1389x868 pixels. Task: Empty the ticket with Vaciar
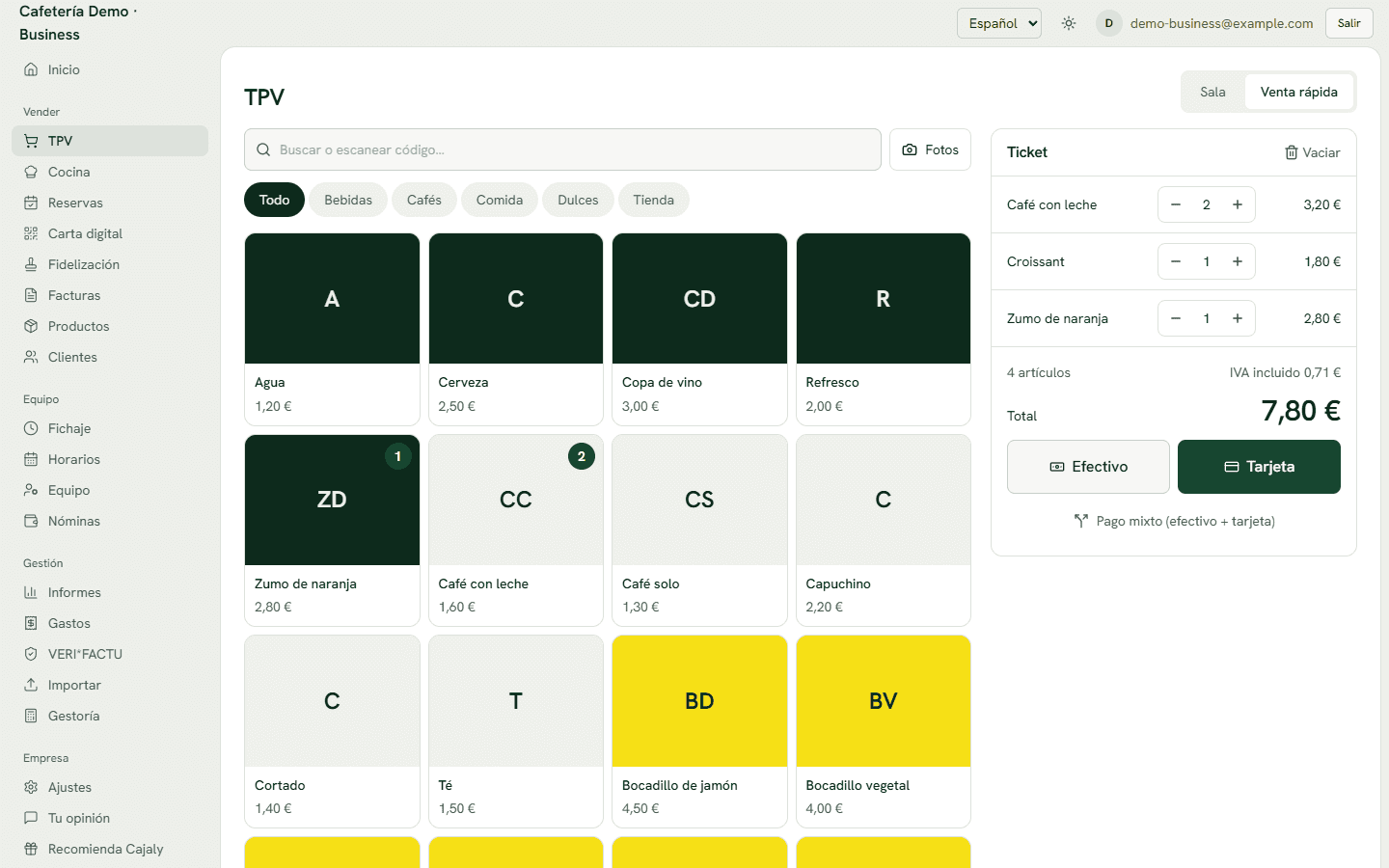1312,152
